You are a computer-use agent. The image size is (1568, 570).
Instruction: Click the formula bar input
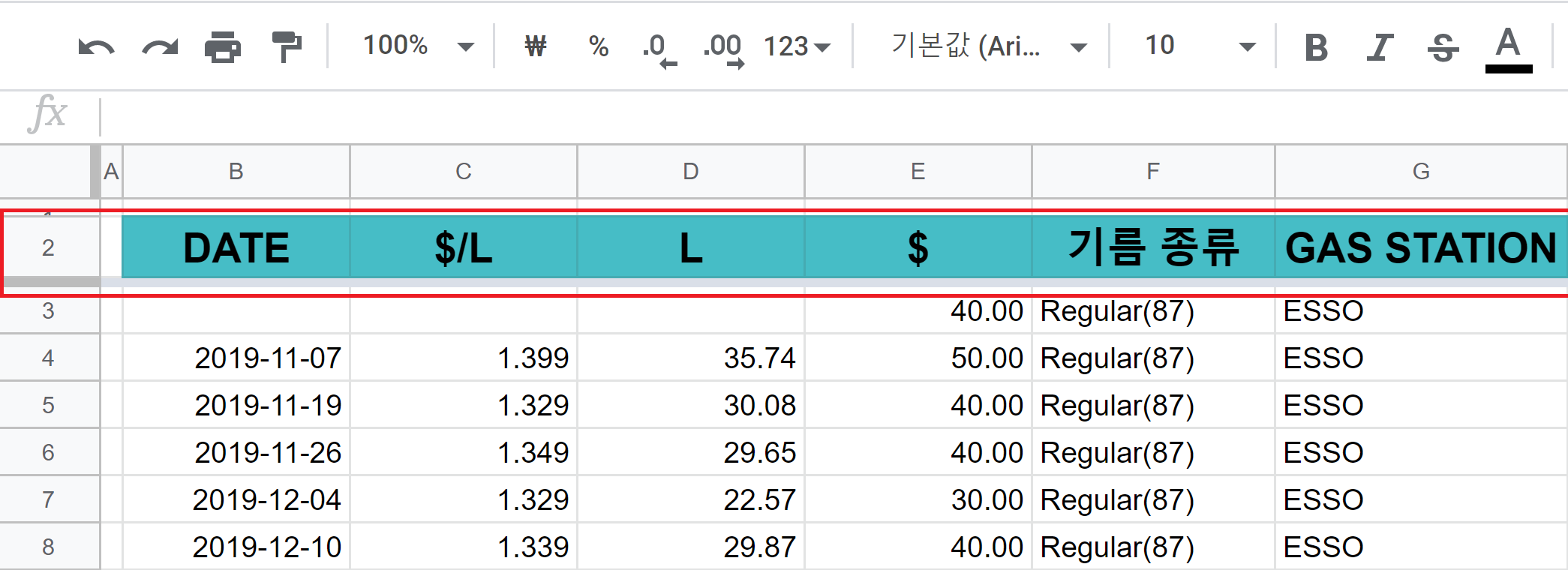[x=825, y=115]
